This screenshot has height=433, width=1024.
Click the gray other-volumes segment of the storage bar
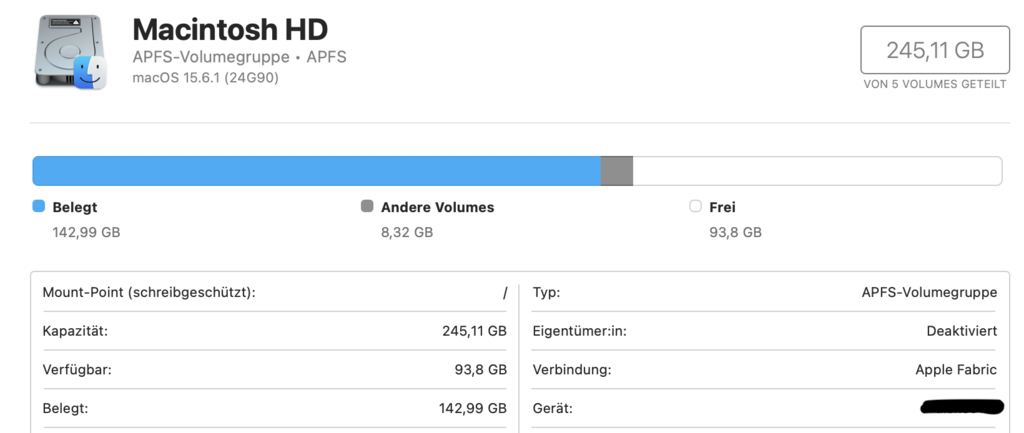[x=617, y=171]
